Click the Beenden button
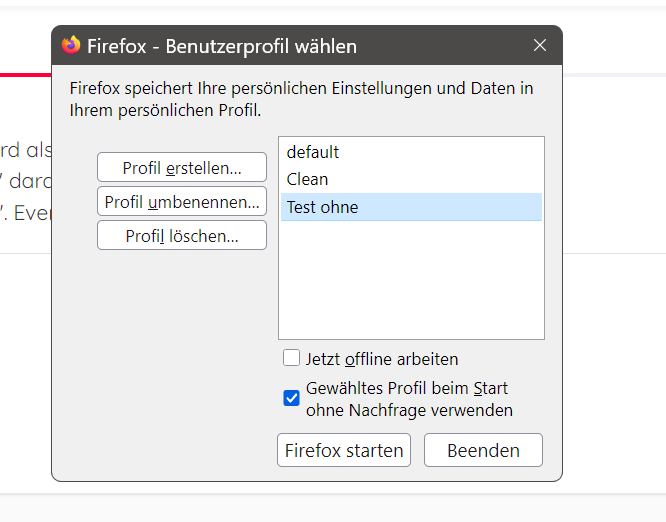 (x=483, y=450)
